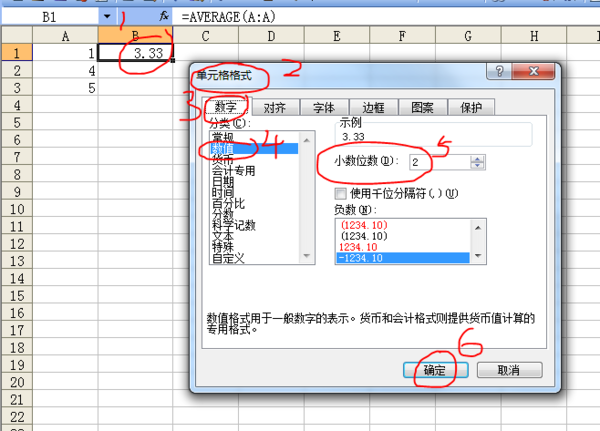600x431 pixels.
Task: Open the 边框 tab
Action: (373, 108)
